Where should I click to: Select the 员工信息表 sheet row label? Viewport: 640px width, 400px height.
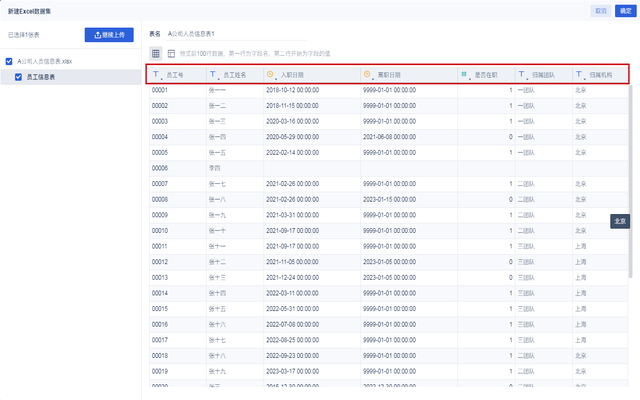(41, 77)
